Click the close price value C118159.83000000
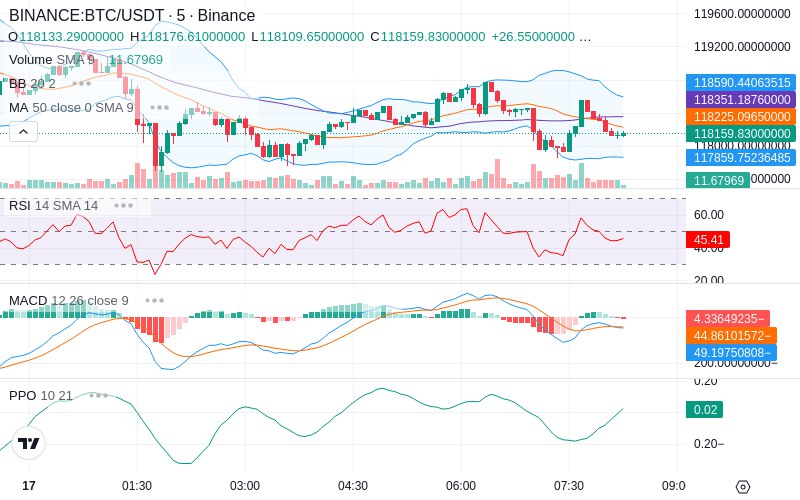 tap(428, 37)
